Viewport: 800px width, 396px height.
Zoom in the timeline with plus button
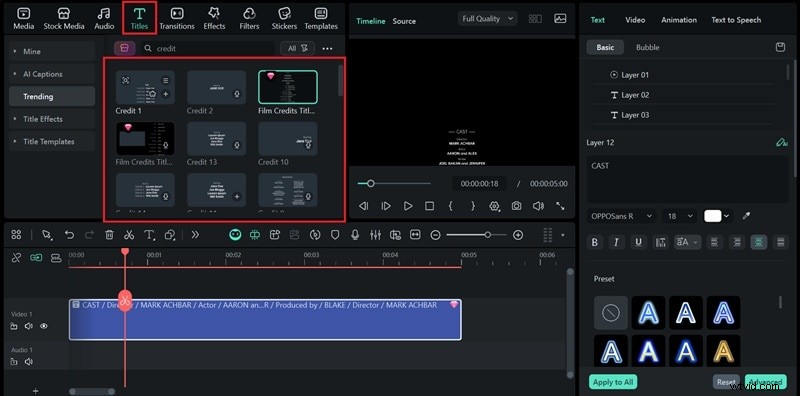point(518,235)
